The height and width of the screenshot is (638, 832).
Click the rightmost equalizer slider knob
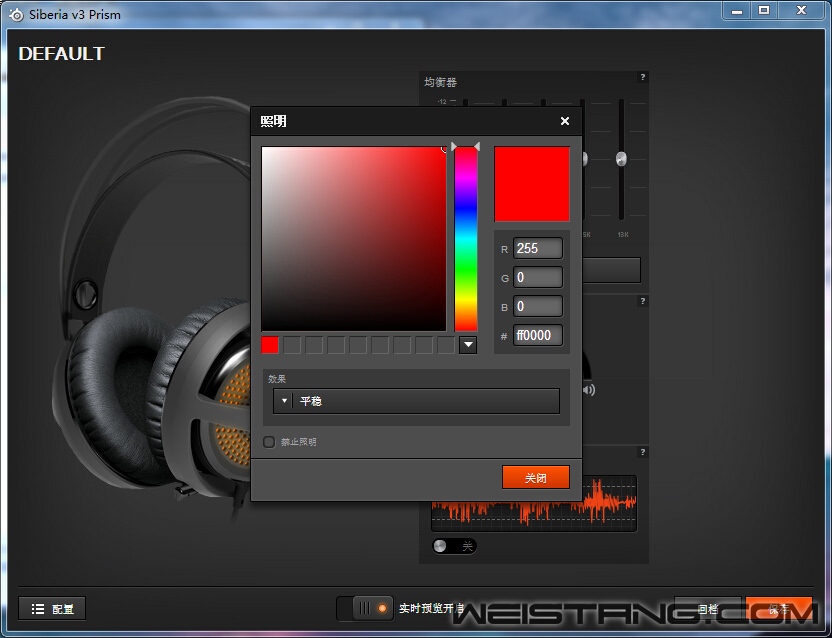621,158
